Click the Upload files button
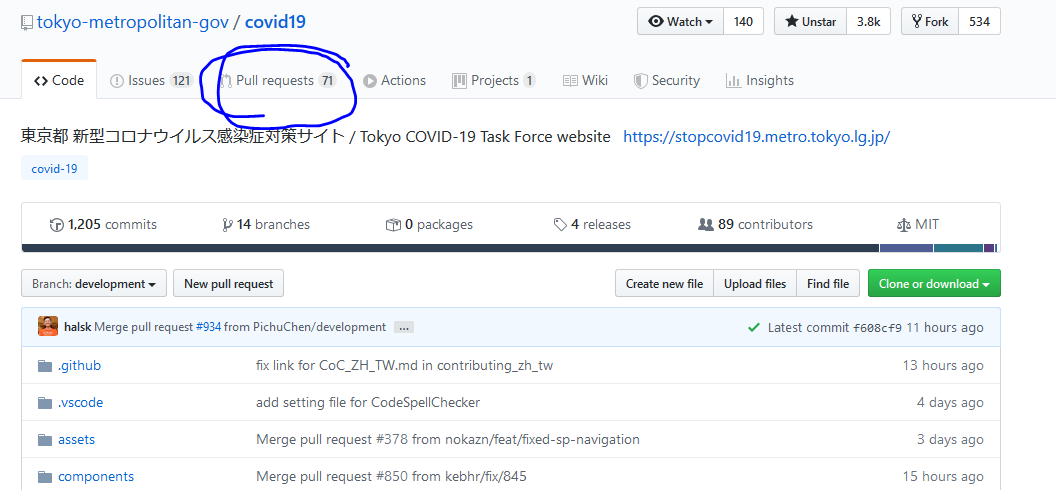Viewport: 1056px width, 490px height. 755,283
